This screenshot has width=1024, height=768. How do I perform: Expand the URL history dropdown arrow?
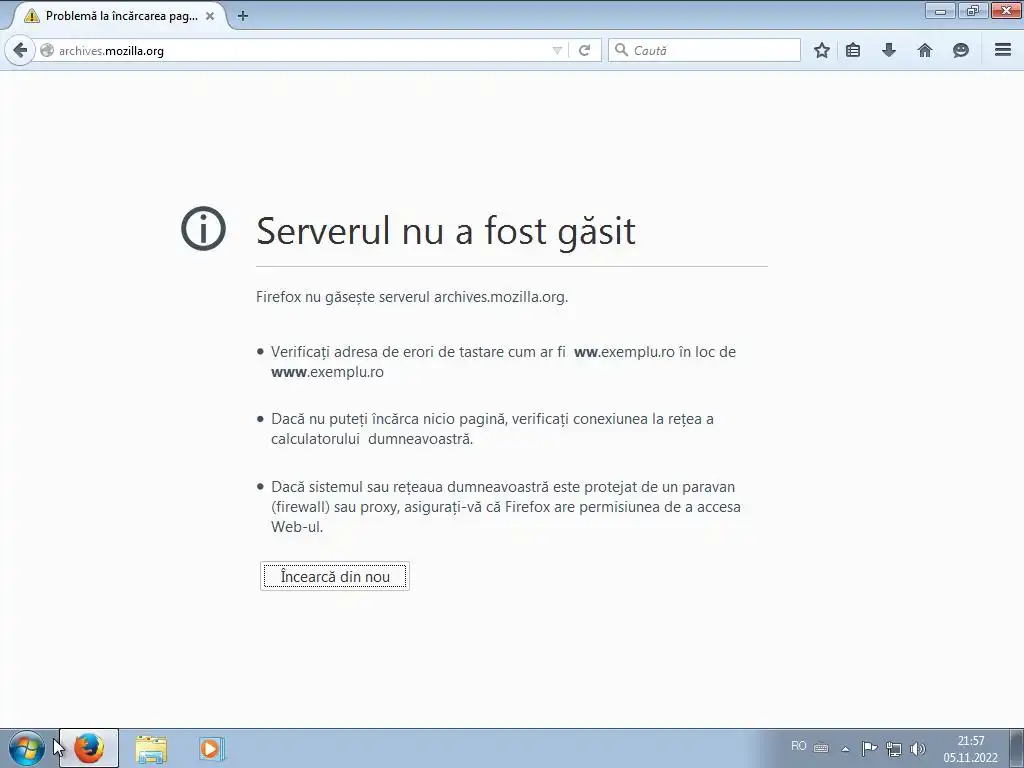(x=557, y=50)
